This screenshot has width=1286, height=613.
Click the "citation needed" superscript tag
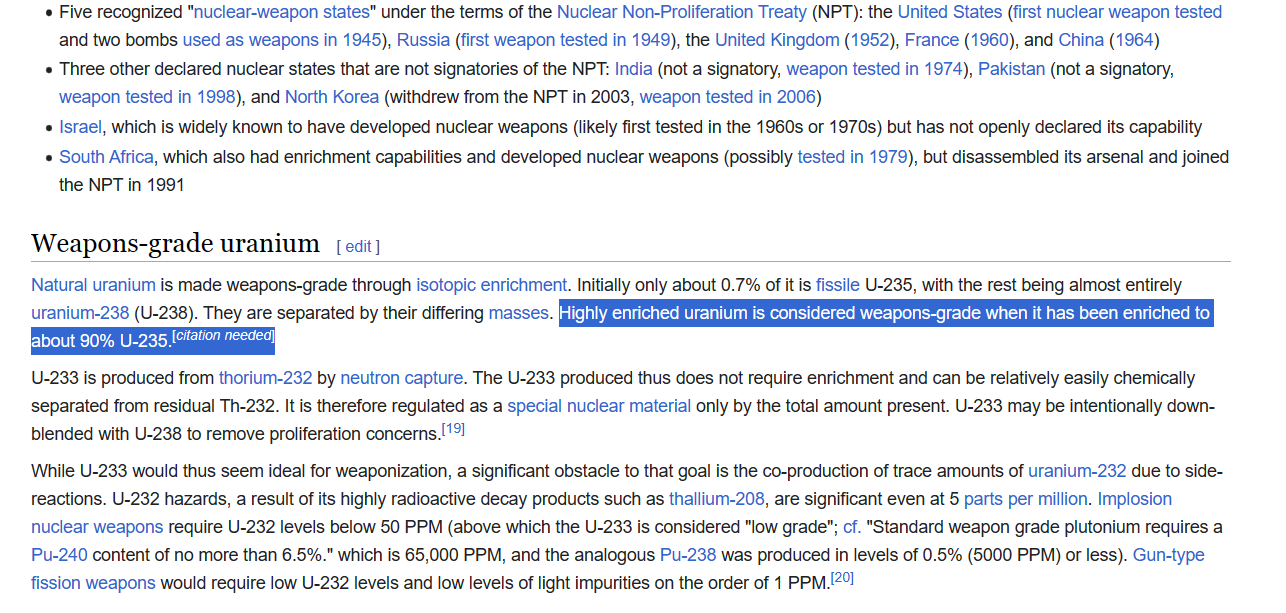point(223,336)
